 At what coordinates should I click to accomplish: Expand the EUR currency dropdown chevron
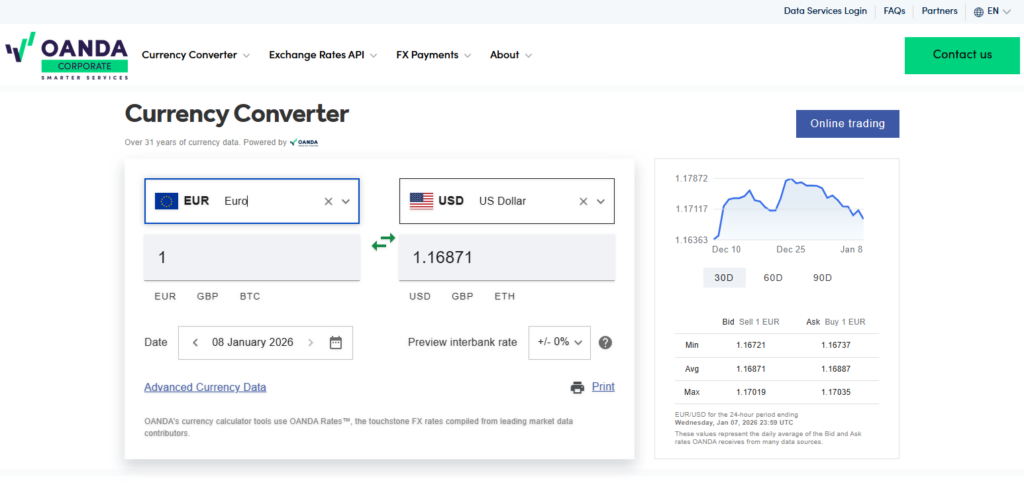coord(346,201)
